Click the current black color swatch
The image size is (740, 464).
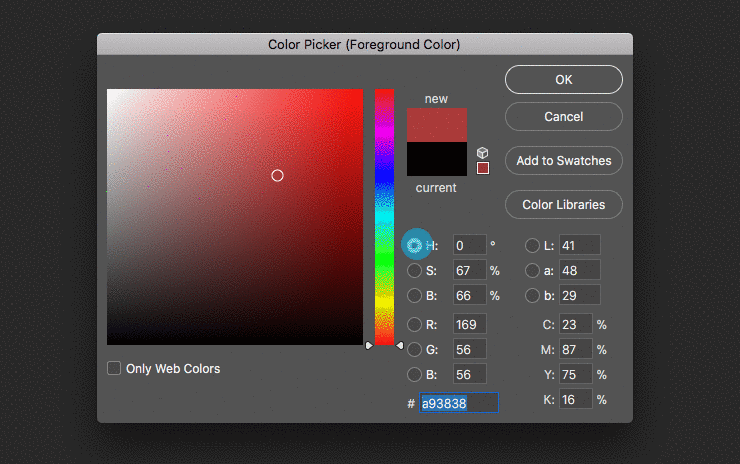pos(437,159)
